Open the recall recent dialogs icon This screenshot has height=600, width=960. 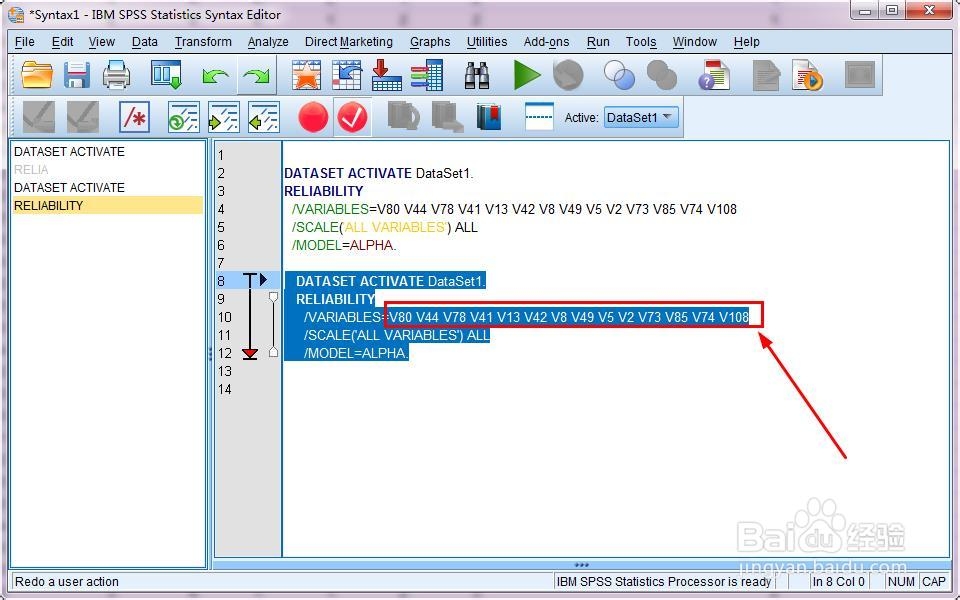pyautogui.click(x=167, y=75)
